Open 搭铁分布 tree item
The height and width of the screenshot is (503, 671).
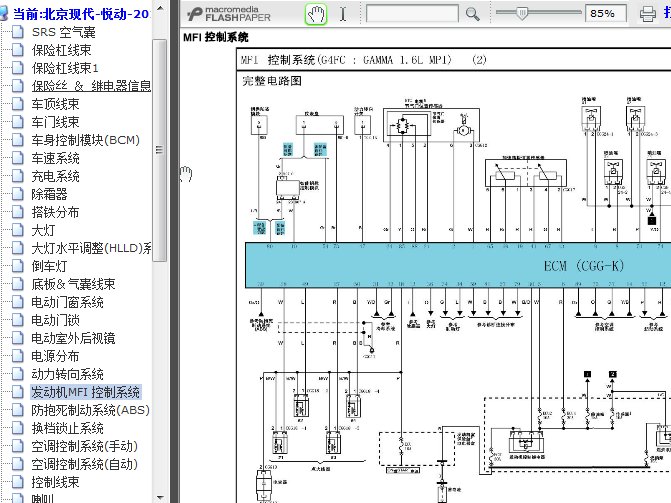55,212
